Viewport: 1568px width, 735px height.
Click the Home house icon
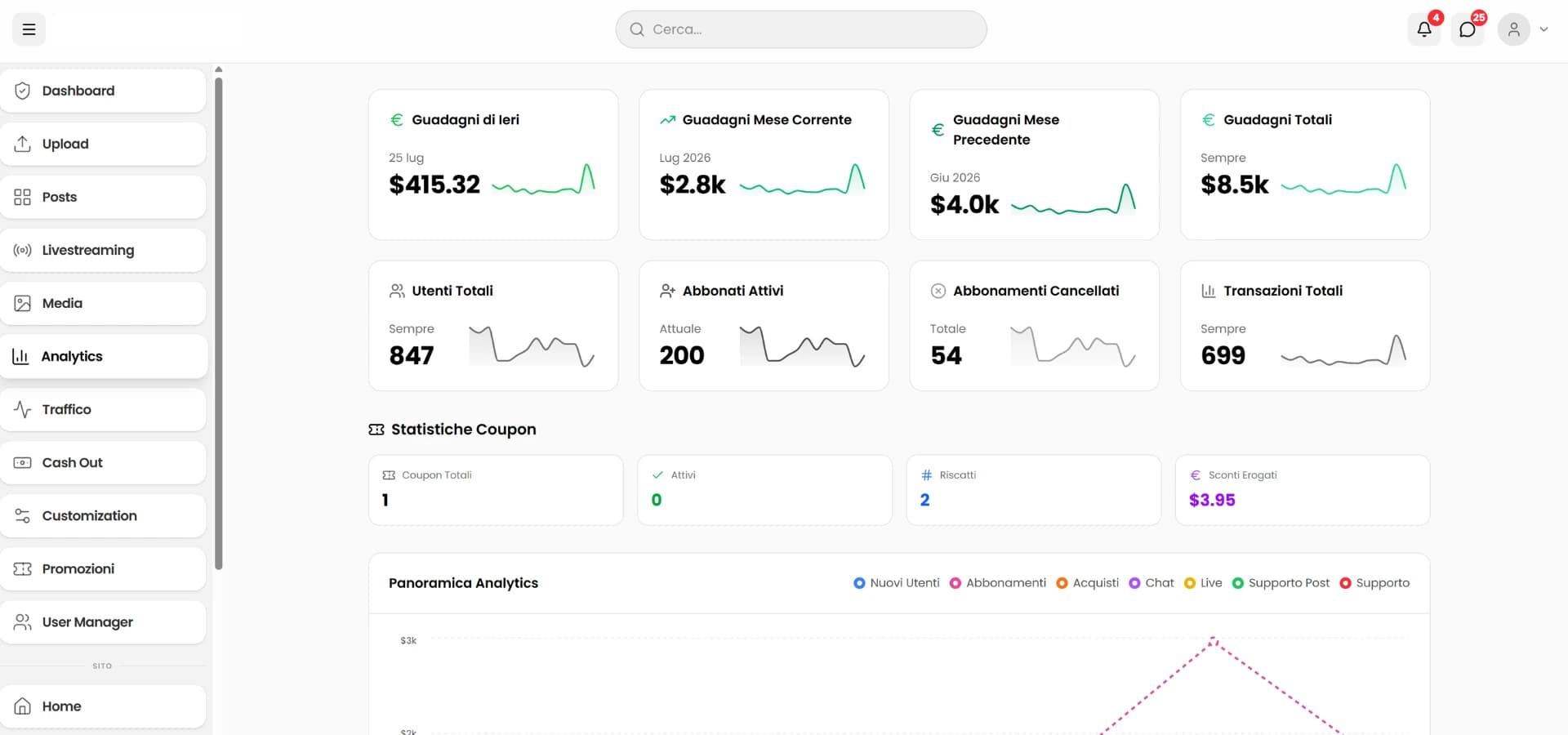point(22,706)
